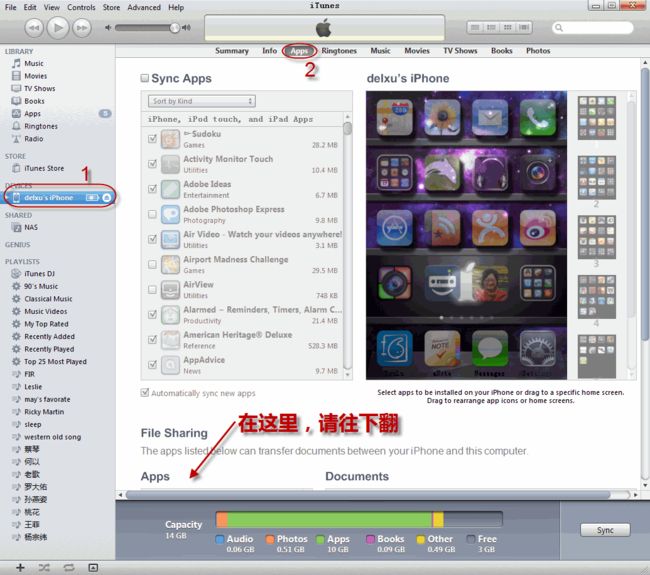650x575 pixels.
Task: Click the Sync button
Action: tap(605, 530)
